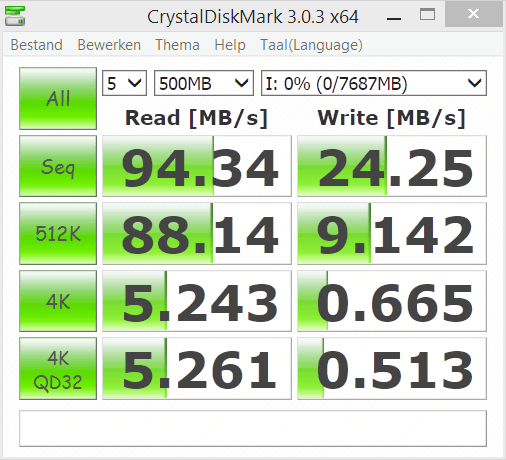Click the empty comment text field at bottom
The image size is (506, 460).
[x=253, y=429]
